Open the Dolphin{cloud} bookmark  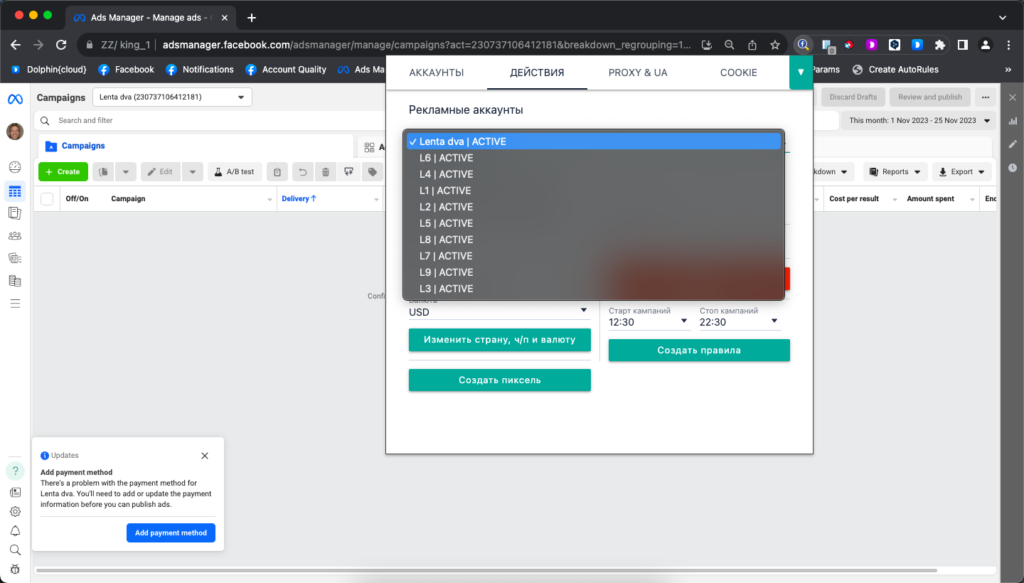50,69
